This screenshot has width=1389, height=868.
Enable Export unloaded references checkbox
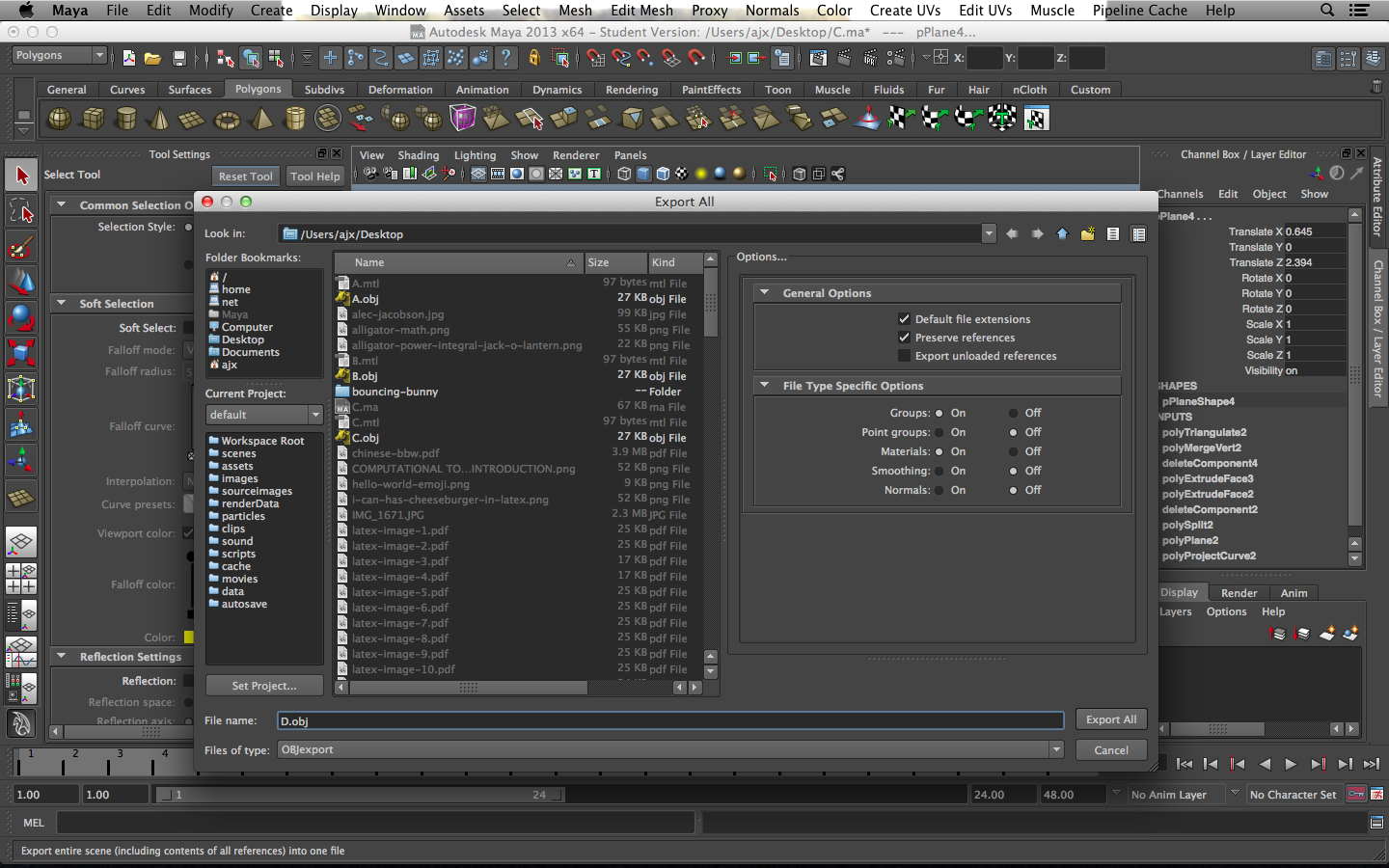pos(904,356)
